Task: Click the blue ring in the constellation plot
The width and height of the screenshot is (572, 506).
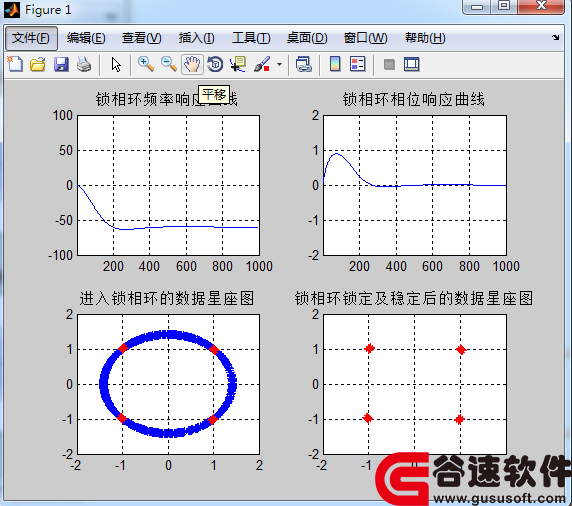Action: tap(169, 335)
